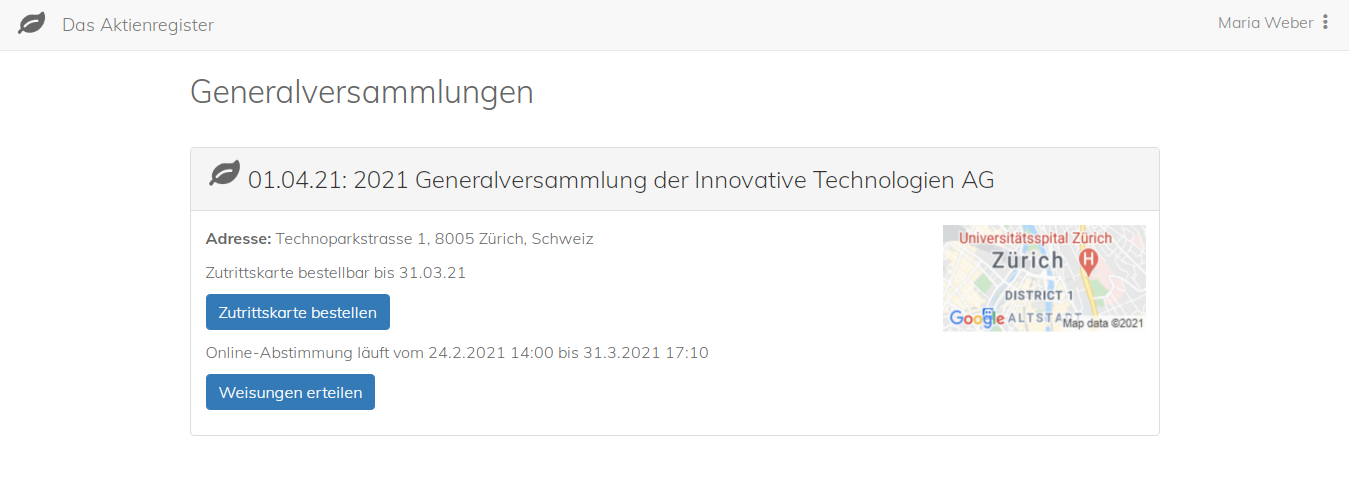Click the leaf logo in the navbar
Screen dimensions: 1349x499
tap(32, 23)
